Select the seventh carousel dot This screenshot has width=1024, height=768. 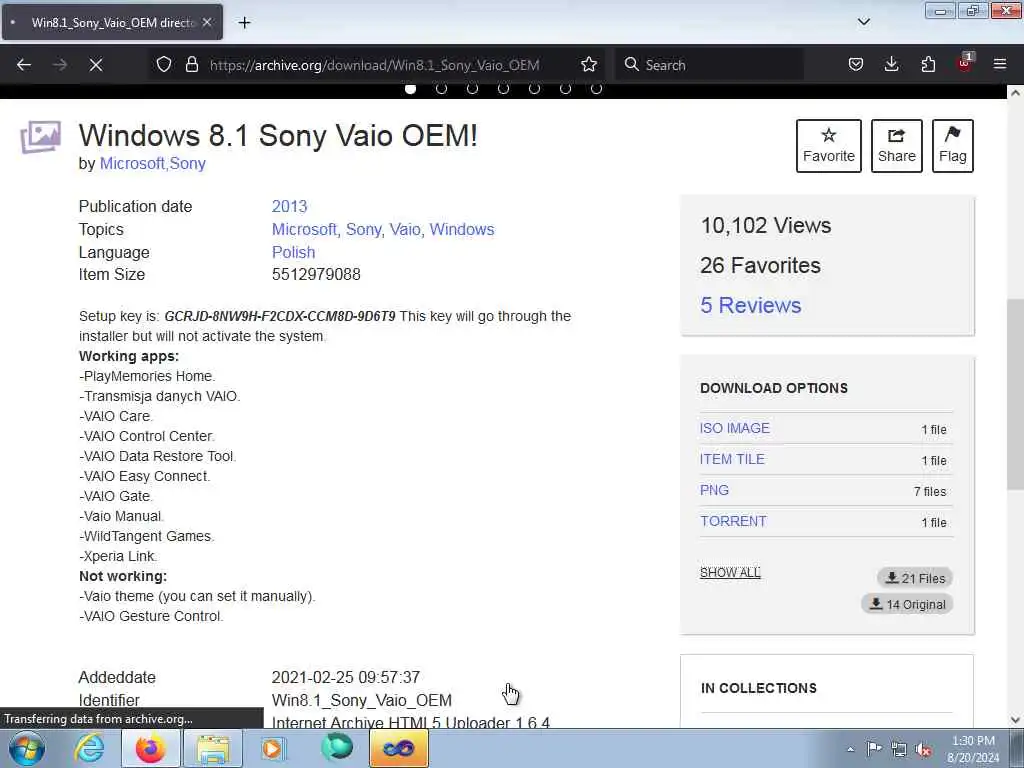click(x=596, y=89)
